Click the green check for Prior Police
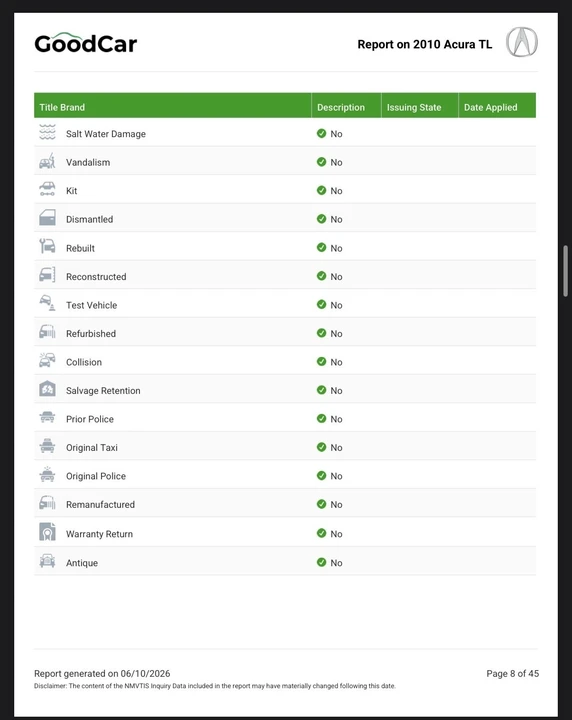This screenshot has height=720, width=572. click(x=321, y=418)
